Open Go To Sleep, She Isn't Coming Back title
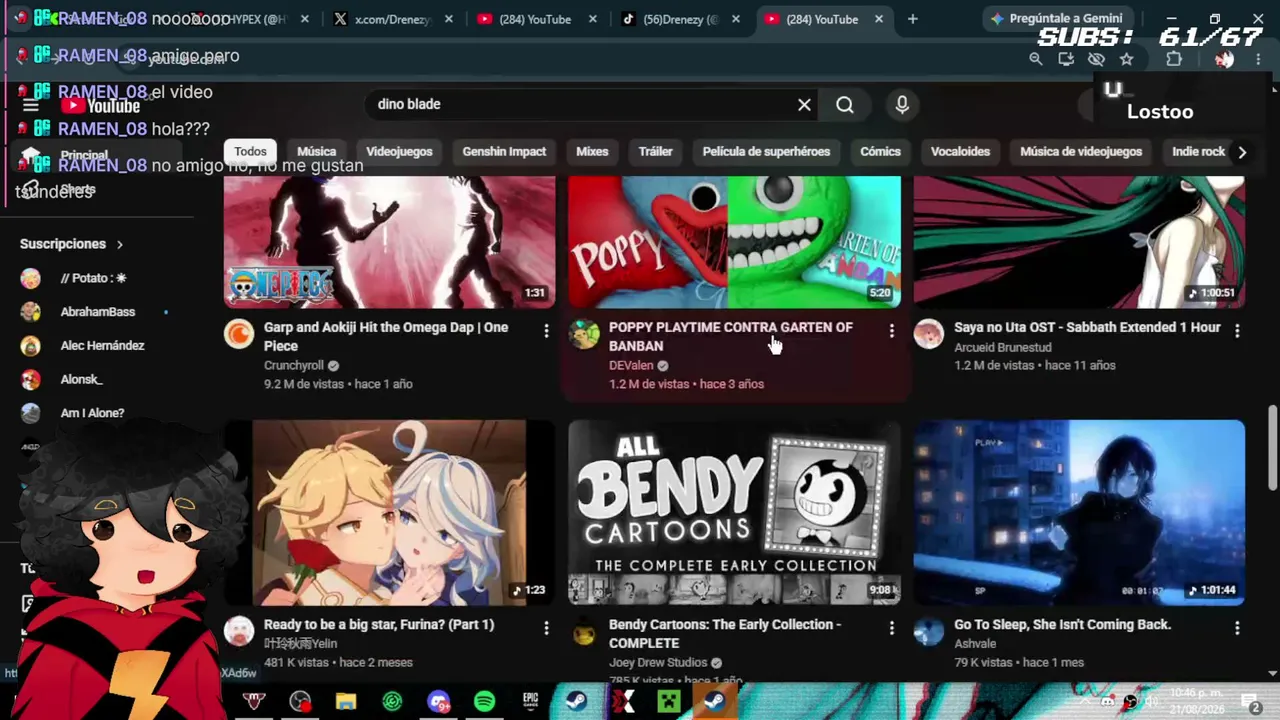The height and width of the screenshot is (720, 1280). [1062, 624]
